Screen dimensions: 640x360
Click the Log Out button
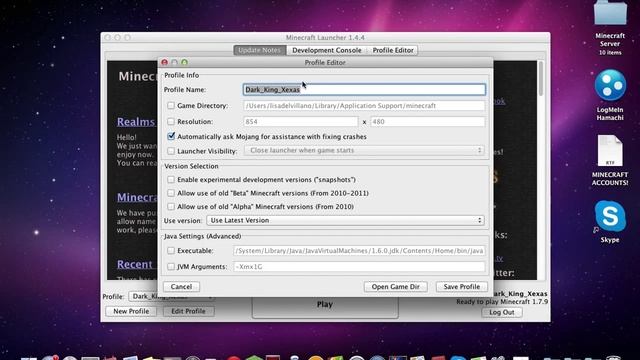tap(502, 313)
